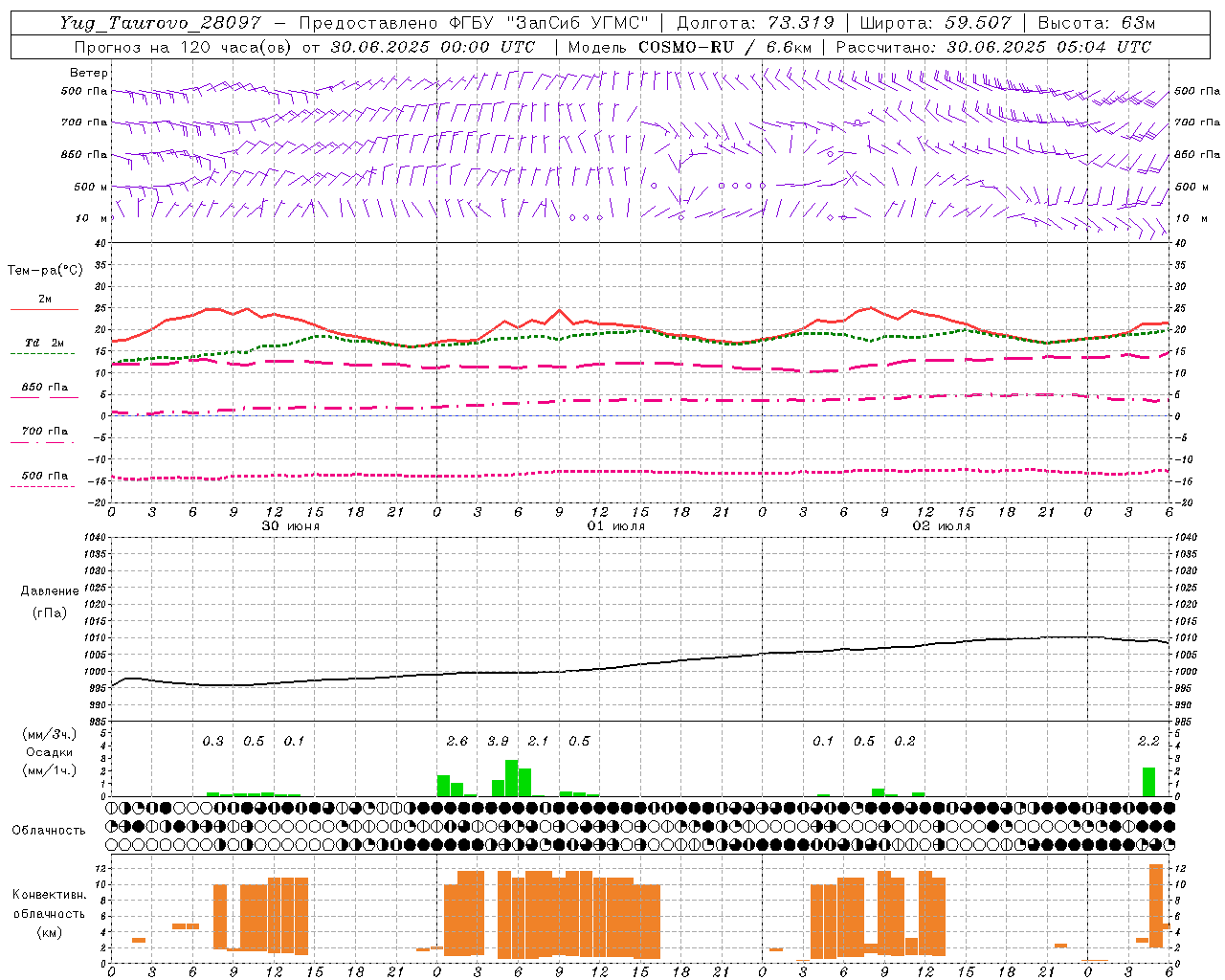Click the 700 гПа temperature legend entry
The image size is (1225, 980).
click(x=44, y=432)
